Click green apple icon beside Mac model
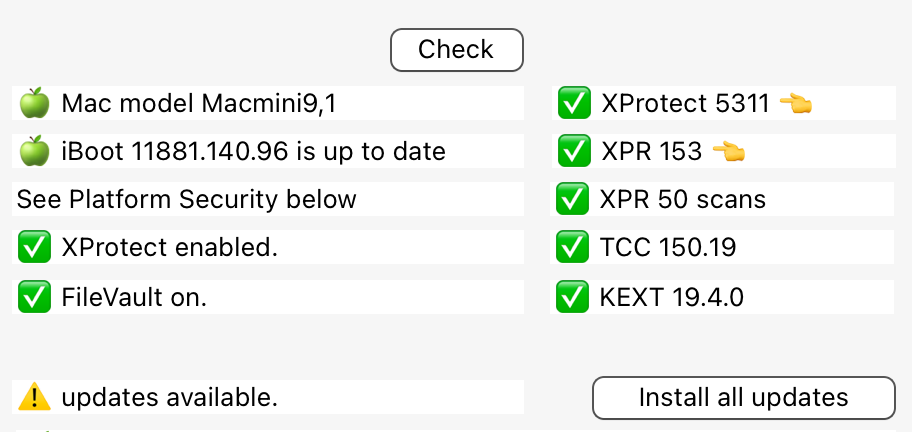912x432 pixels. point(34,103)
